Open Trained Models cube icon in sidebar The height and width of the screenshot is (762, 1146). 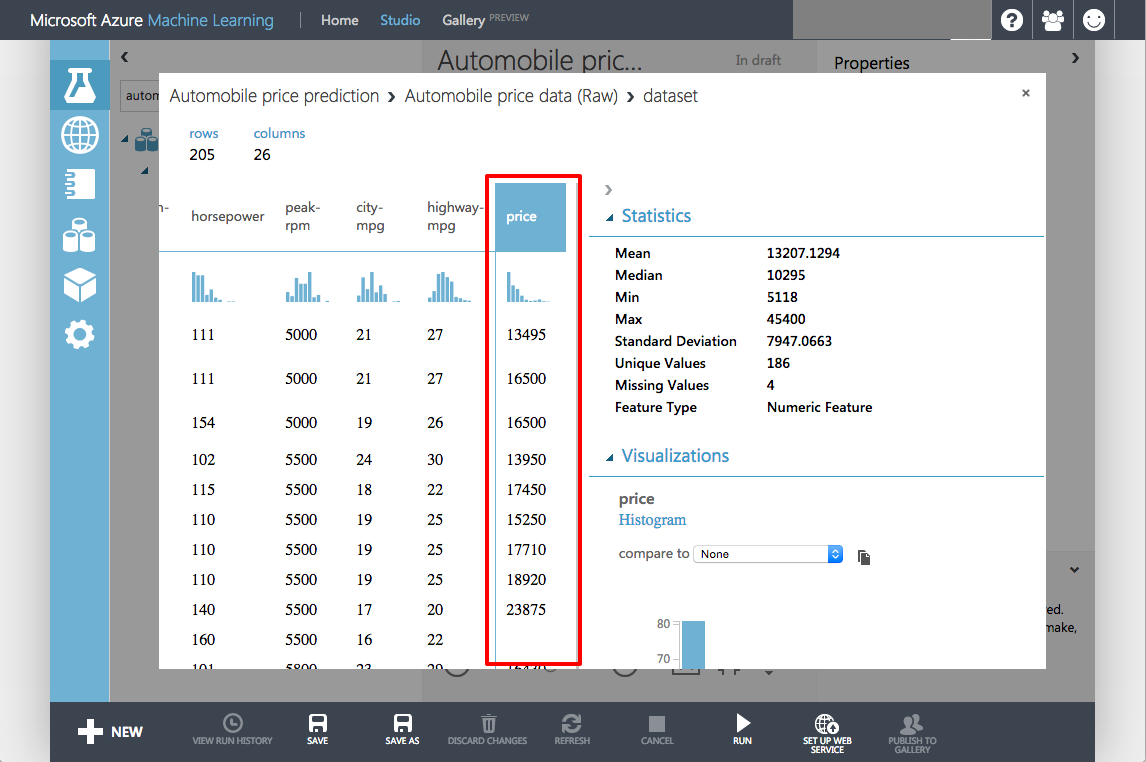tap(80, 285)
